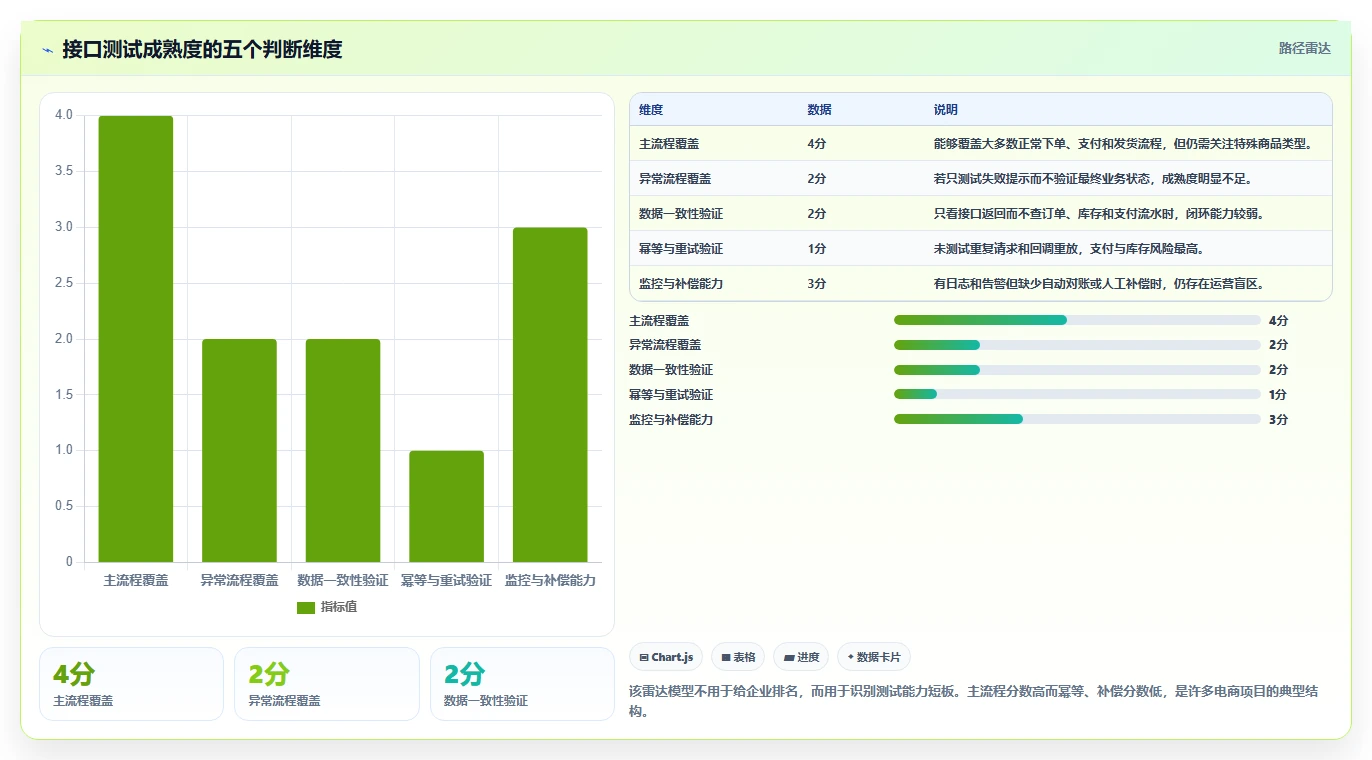This screenshot has width=1372, height=760.
Task: Click the 4分 value in the table
Action: click(x=816, y=144)
